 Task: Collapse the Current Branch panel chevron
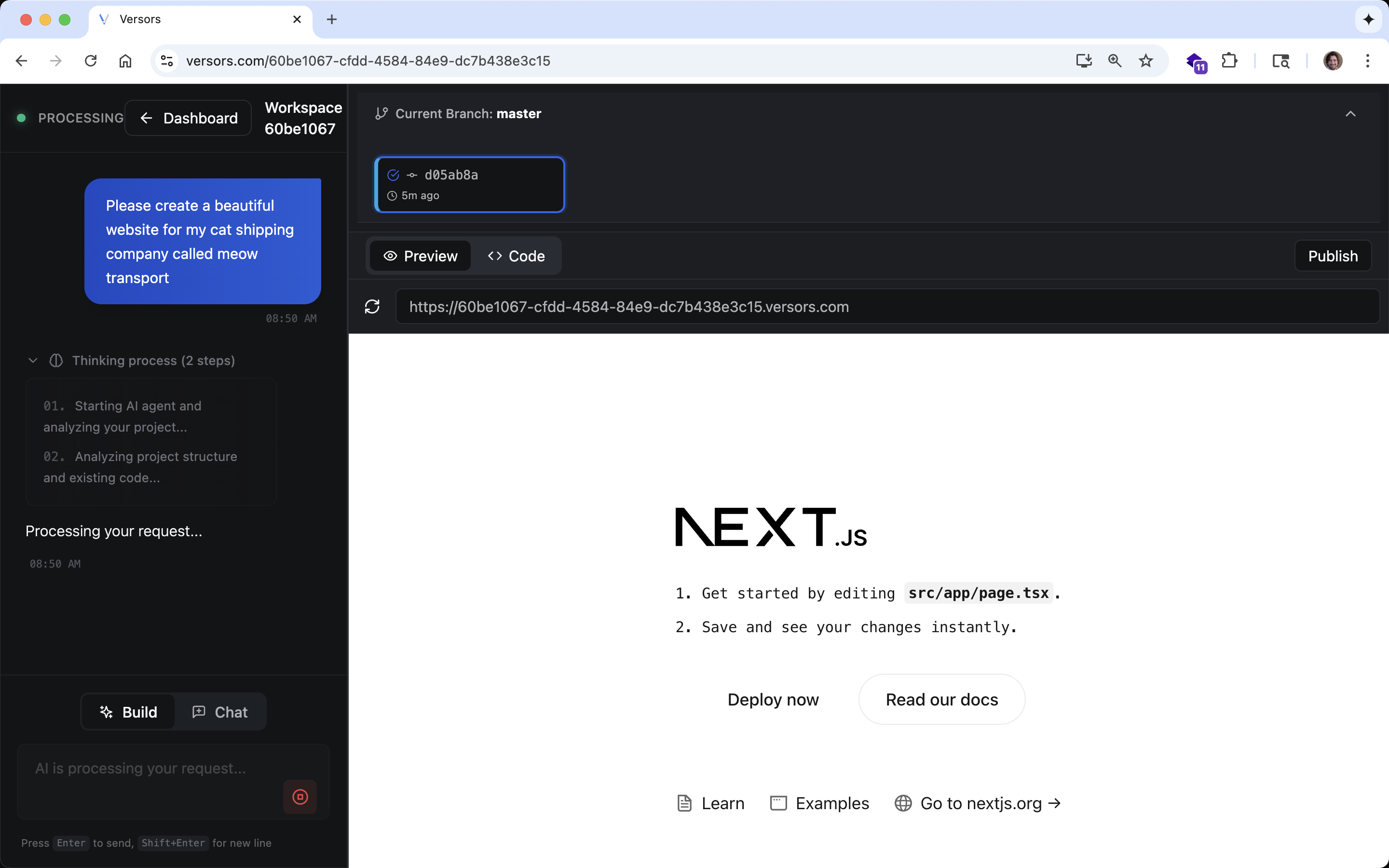1350,114
